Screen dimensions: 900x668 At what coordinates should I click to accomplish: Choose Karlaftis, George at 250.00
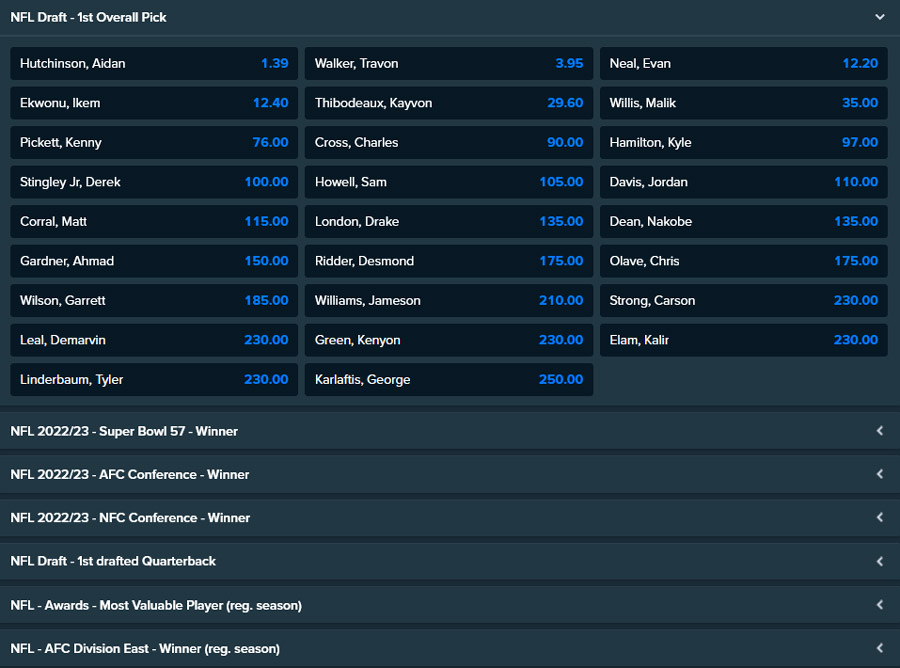click(449, 379)
